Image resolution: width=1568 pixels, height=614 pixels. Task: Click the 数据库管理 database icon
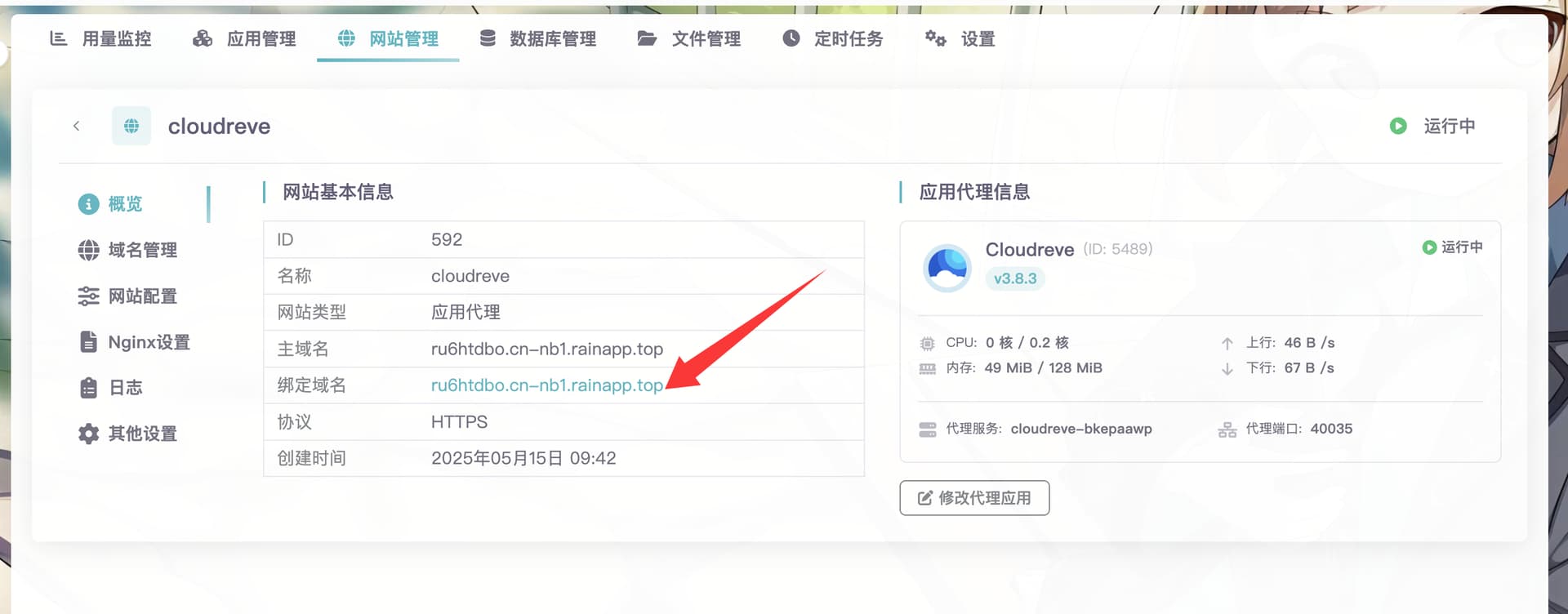(488, 38)
